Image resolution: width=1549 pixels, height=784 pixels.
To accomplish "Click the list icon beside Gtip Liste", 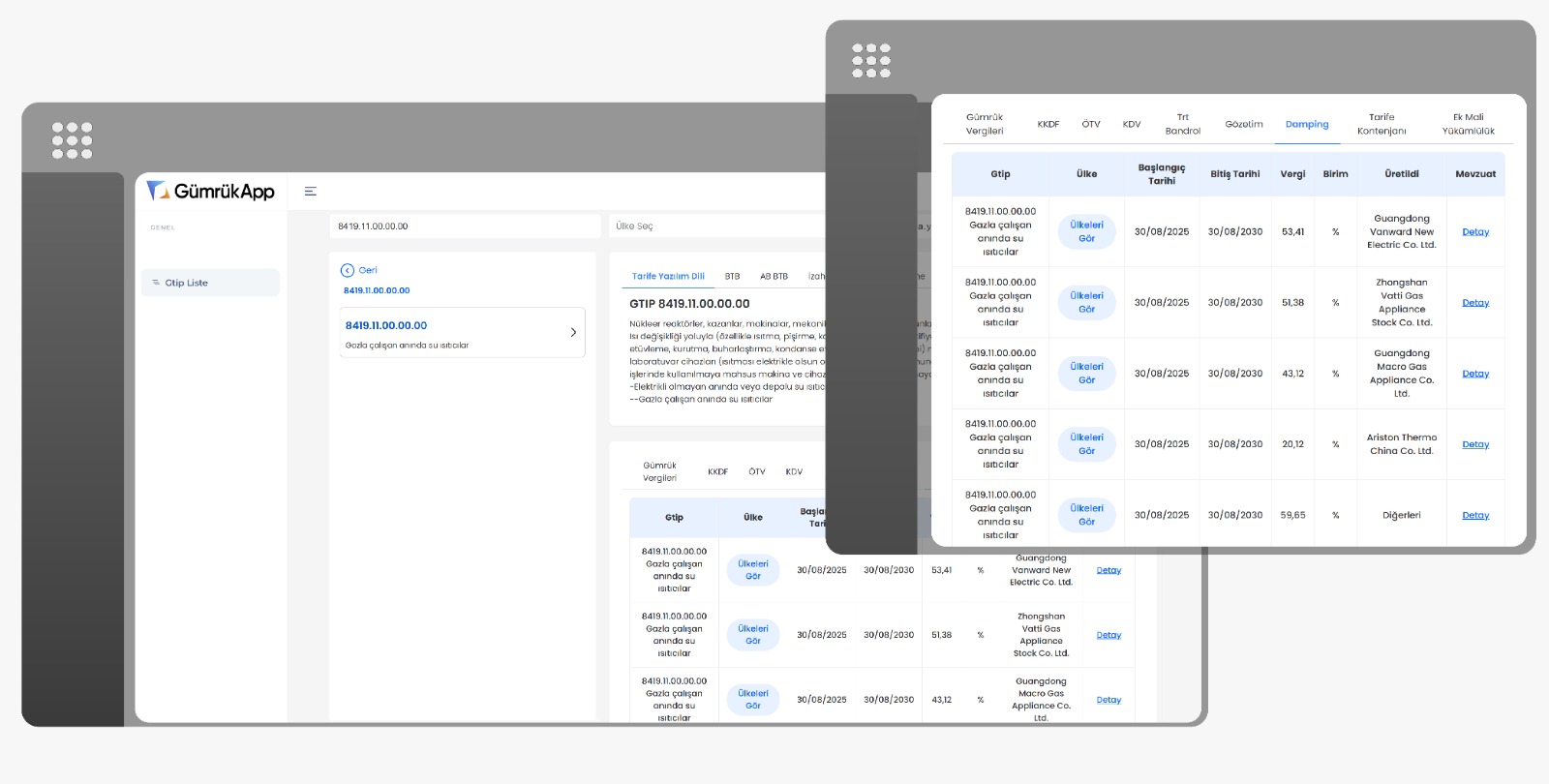I will pos(156,283).
